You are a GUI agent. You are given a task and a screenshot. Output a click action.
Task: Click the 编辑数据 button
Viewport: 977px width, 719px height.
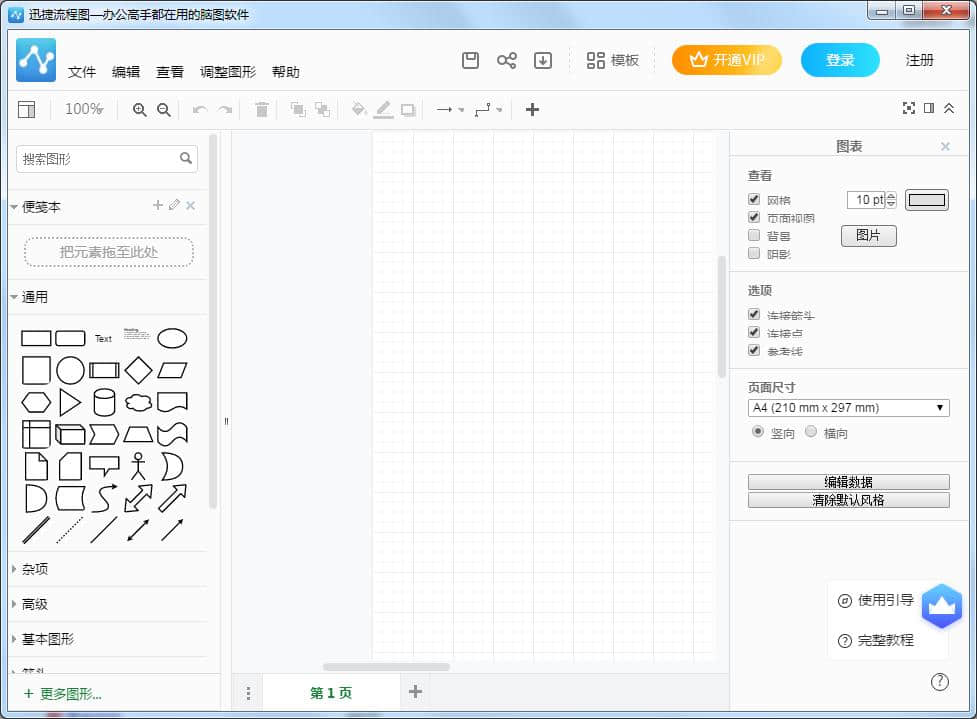(x=848, y=482)
